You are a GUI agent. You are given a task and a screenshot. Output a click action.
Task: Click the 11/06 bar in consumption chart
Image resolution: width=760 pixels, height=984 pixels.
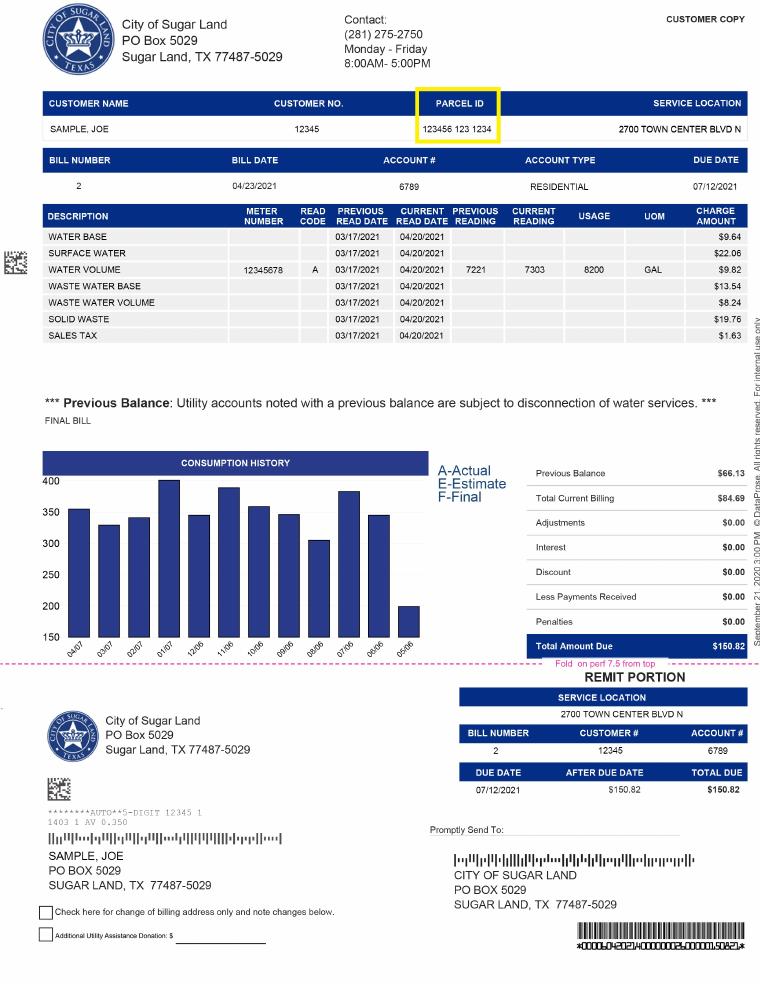[x=229, y=562]
